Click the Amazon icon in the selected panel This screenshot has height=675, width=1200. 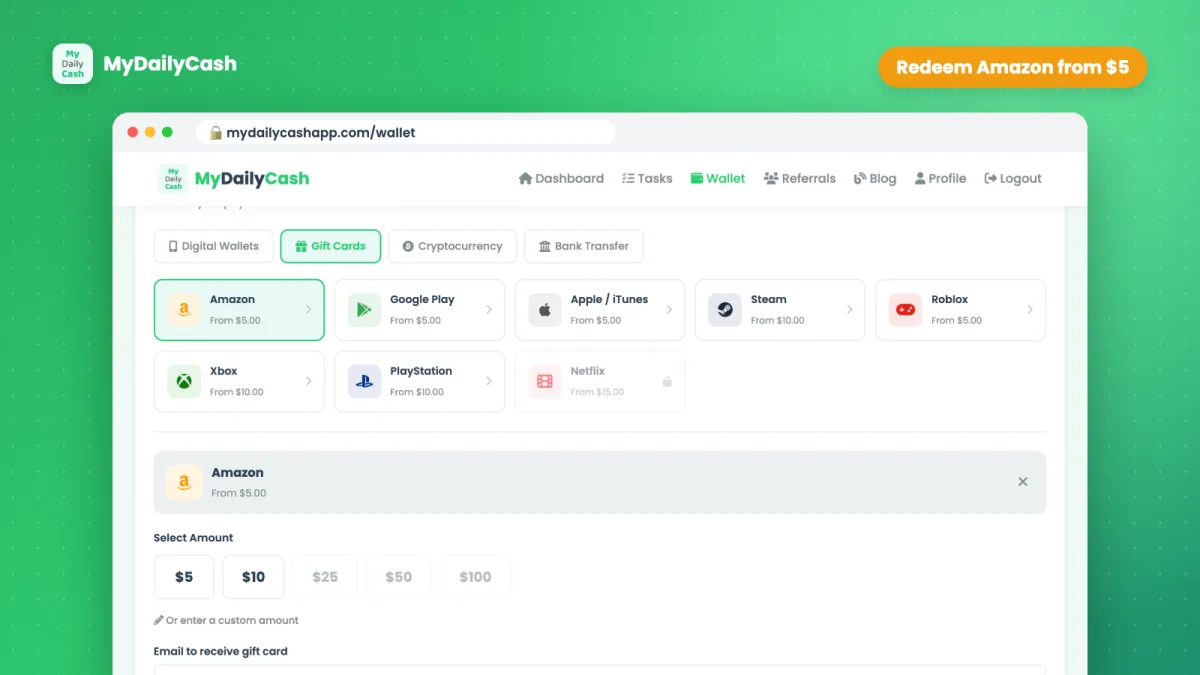pos(184,482)
